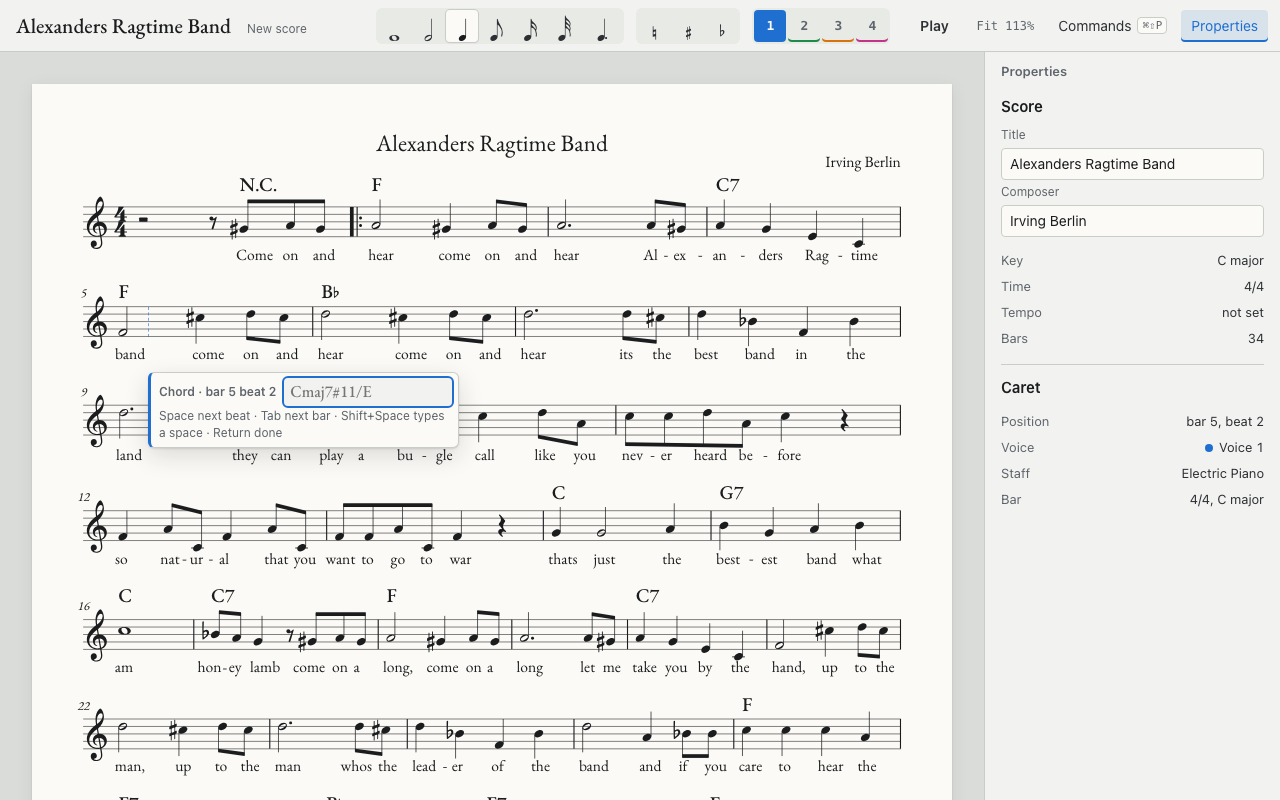Select the B♭ chord symbol in bar 6
The image size is (1280, 800).
(x=330, y=292)
